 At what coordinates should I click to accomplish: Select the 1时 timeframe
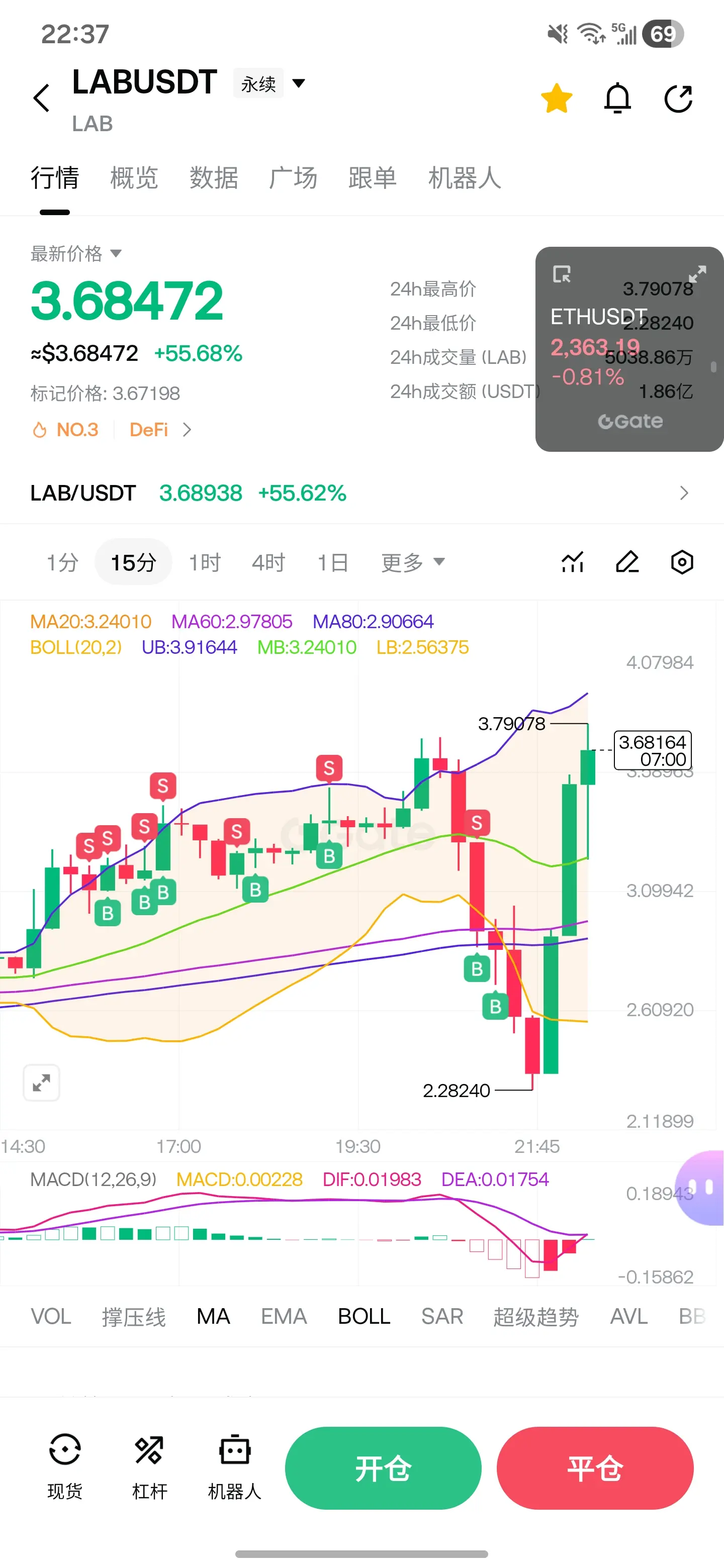pyautogui.click(x=205, y=562)
